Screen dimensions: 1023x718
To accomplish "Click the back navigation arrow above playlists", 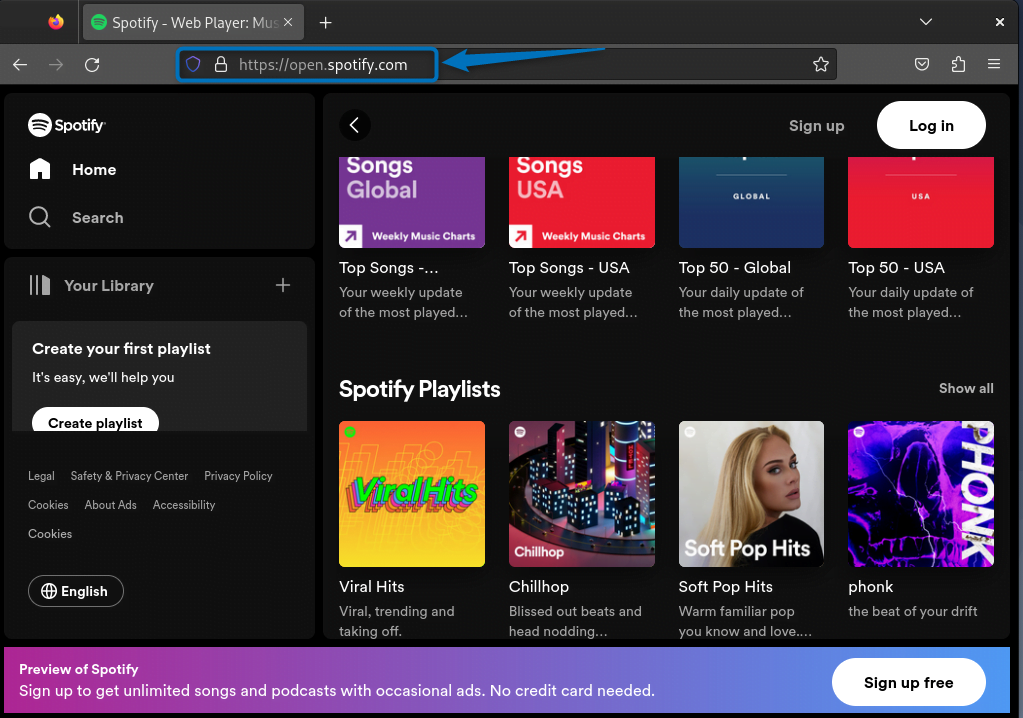I will coord(355,125).
